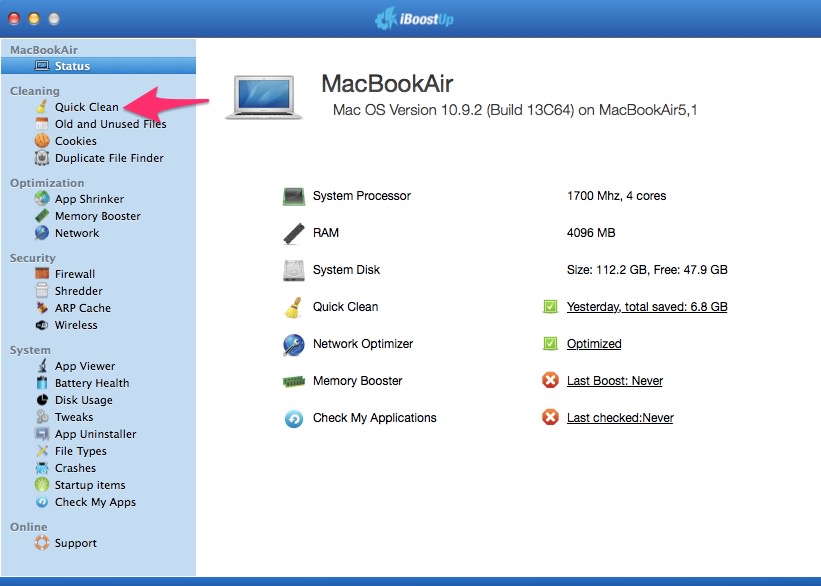Click the App Shrinker globe icon
The image size is (821, 586).
pyautogui.click(x=42, y=199)
